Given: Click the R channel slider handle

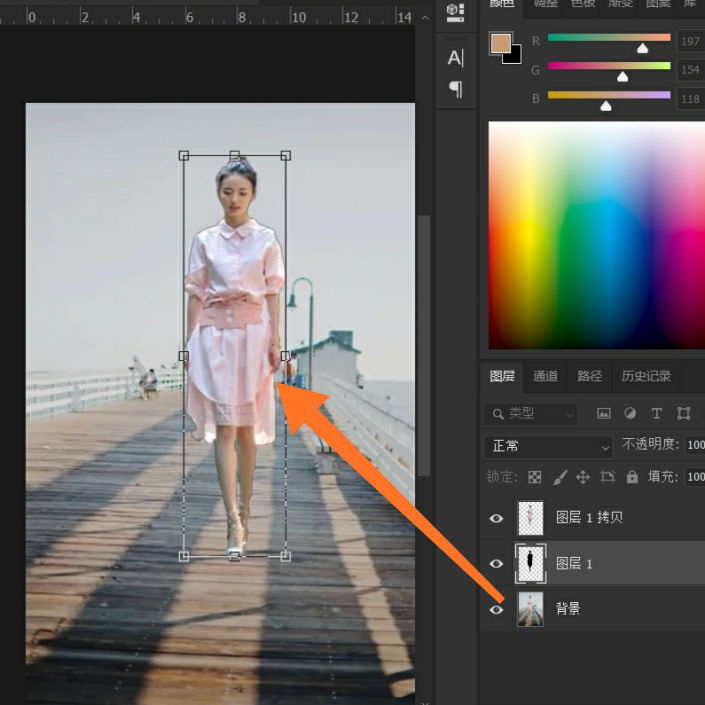Looking at the screenshot, I should pyautogui.click(x=643, y=48).
